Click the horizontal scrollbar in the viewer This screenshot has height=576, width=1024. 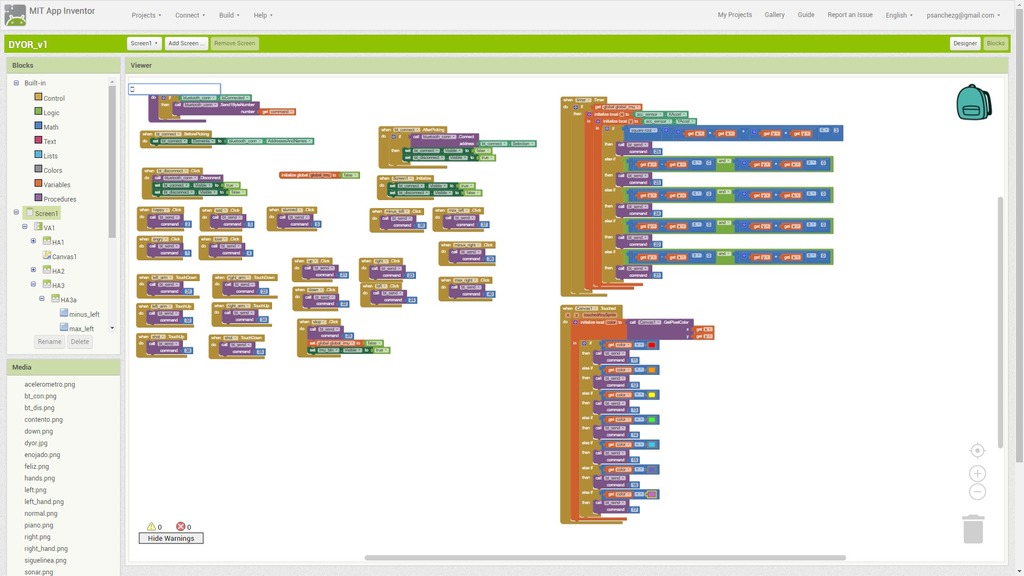tap(605, 558)
